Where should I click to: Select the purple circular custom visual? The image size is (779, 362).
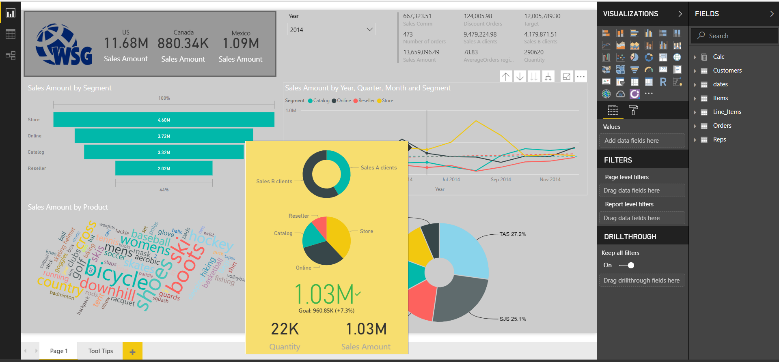click(634, 93)
